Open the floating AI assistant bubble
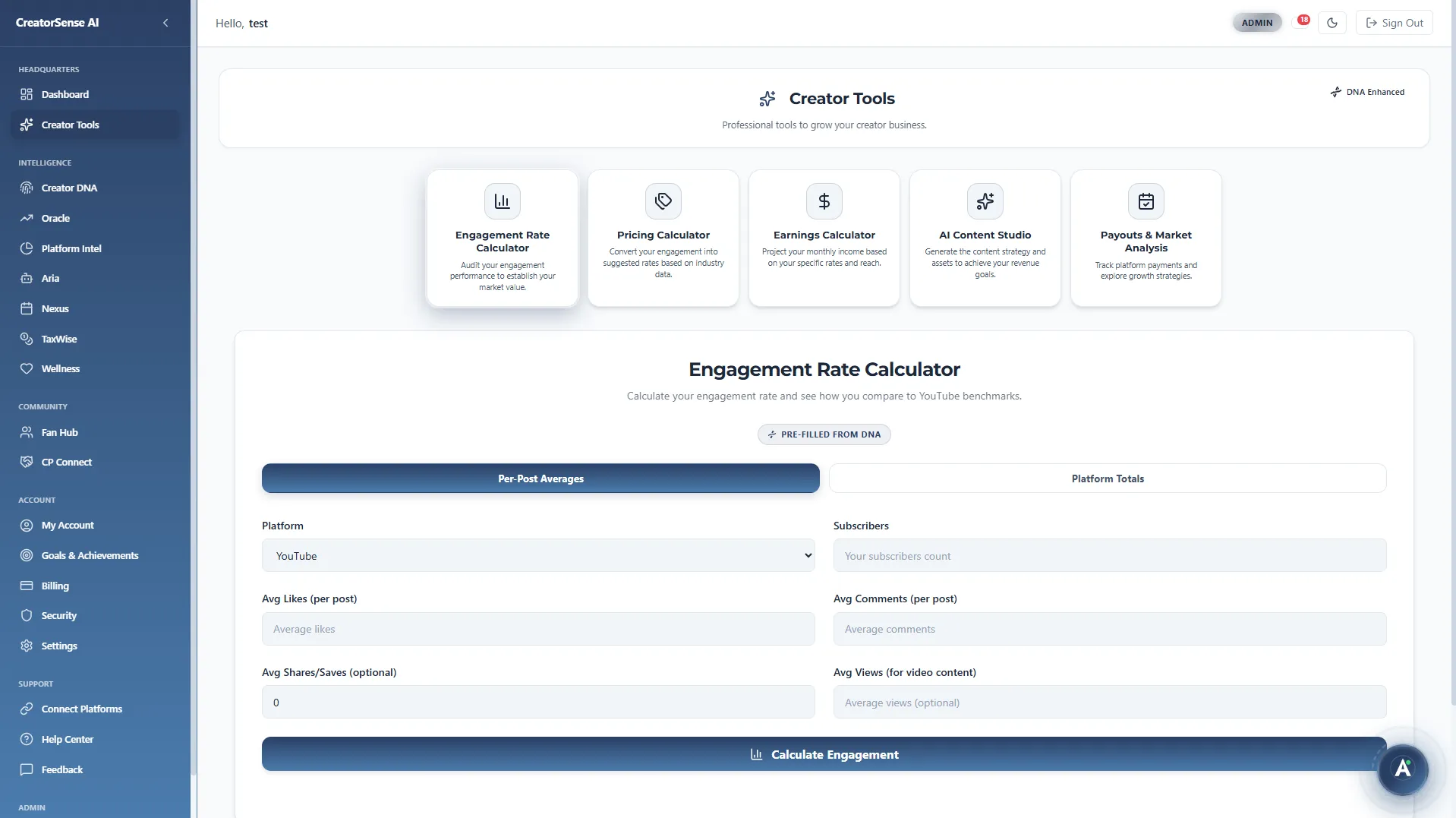This screenshot has width=1456, height=818. pos(1402,770)
